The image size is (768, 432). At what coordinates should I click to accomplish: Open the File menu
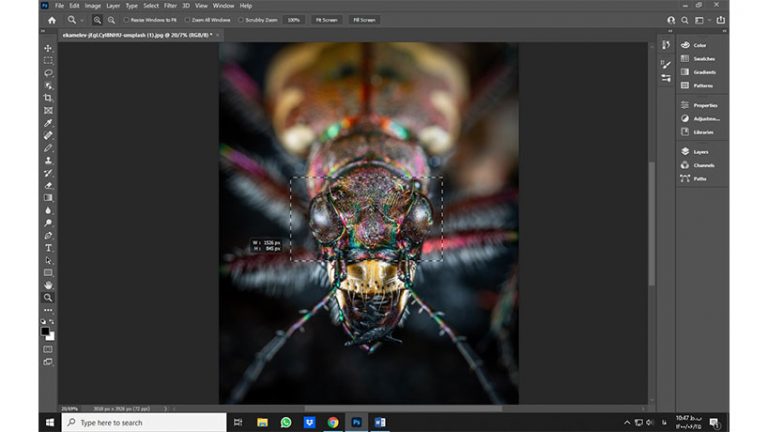click(x=59, y=6)
